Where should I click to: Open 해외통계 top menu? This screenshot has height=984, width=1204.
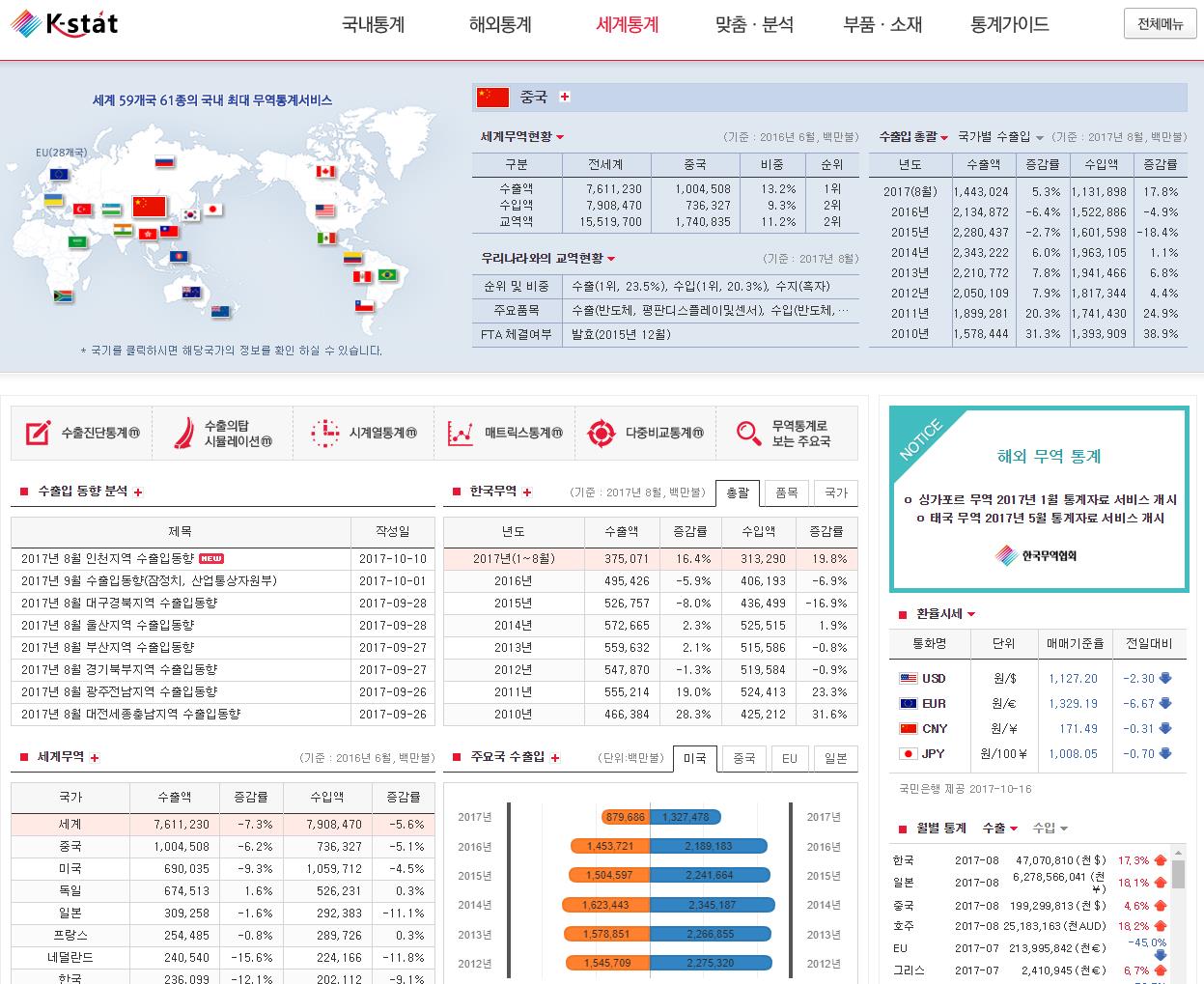pos(500,24)
